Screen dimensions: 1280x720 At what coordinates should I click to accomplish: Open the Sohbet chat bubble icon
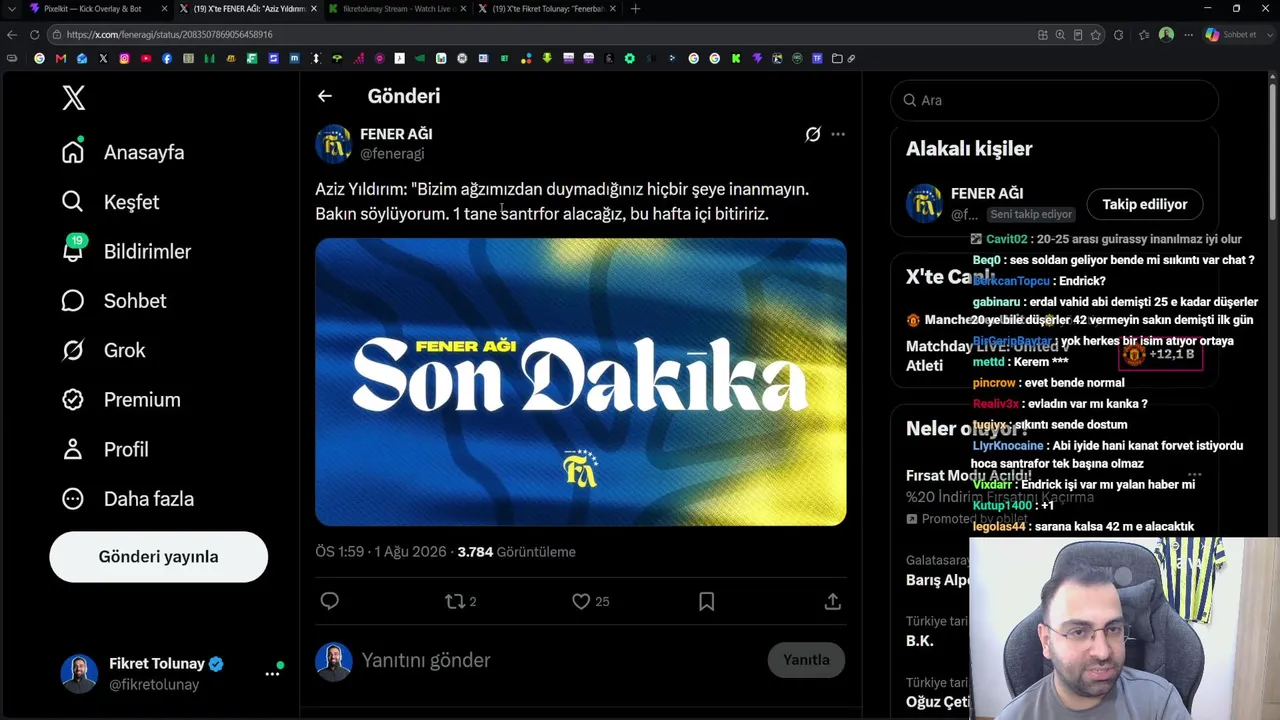coord(72,301)
